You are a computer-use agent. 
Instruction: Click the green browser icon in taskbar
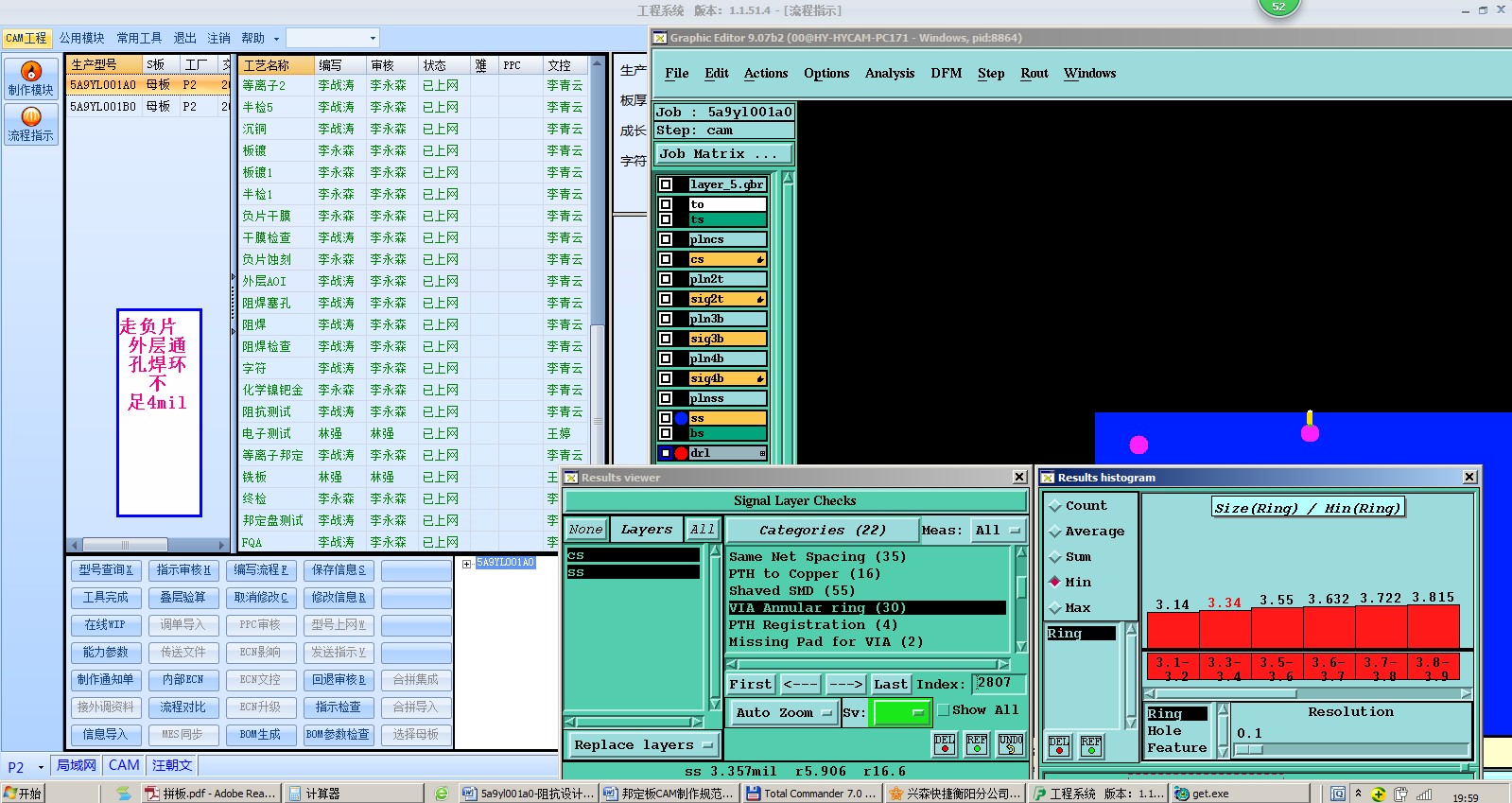[x=441, y=794]
